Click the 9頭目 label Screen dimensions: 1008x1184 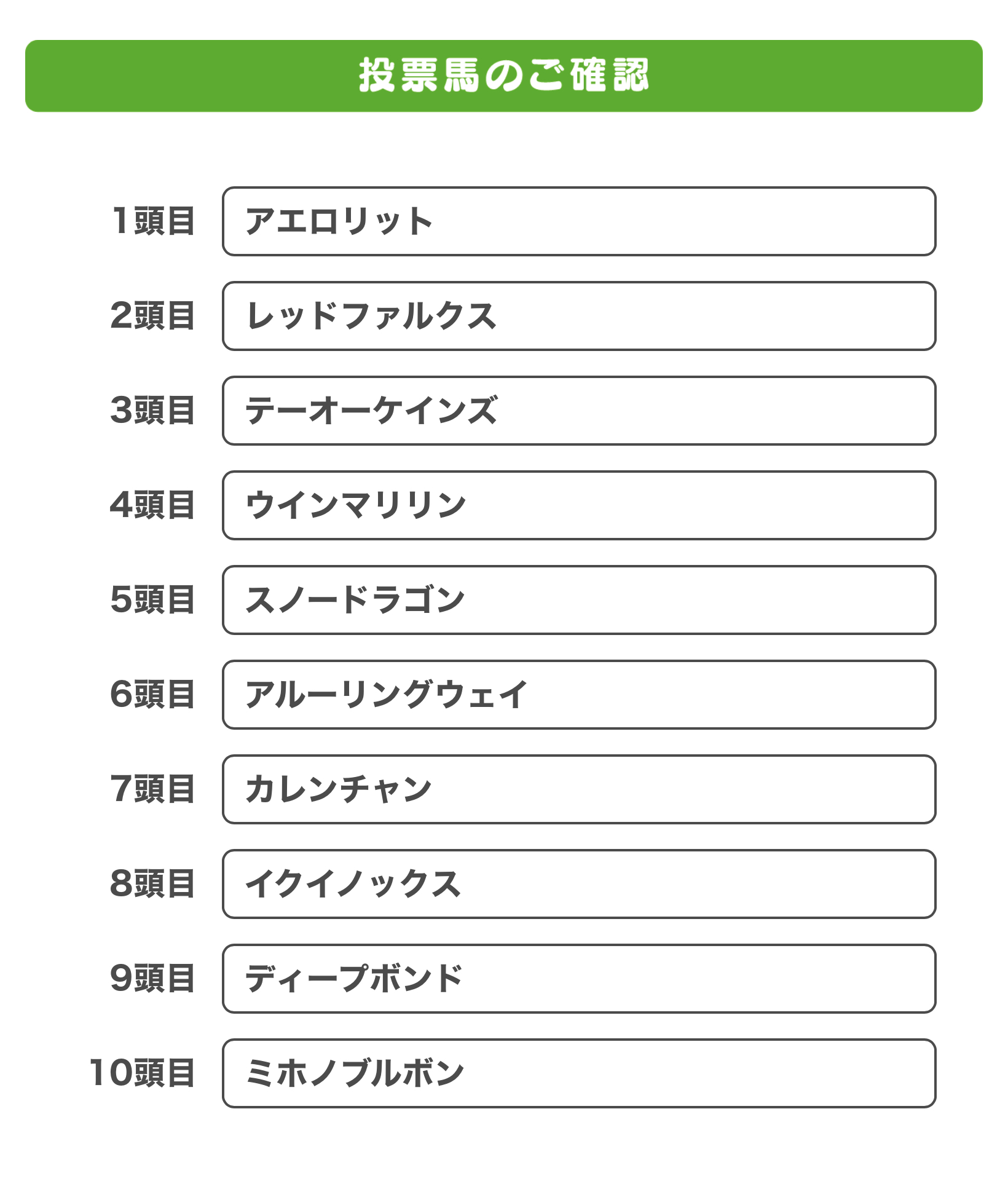coord(153,979)
